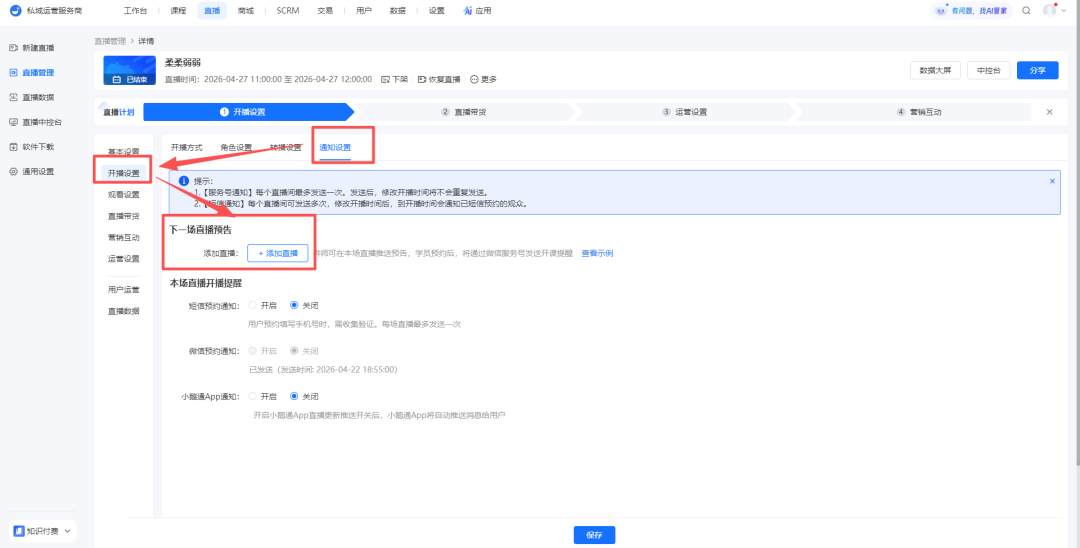Open 新建直播 in the left sidebar
Viewport: 1080px width, 548px height.
click(x=32, y=48)
